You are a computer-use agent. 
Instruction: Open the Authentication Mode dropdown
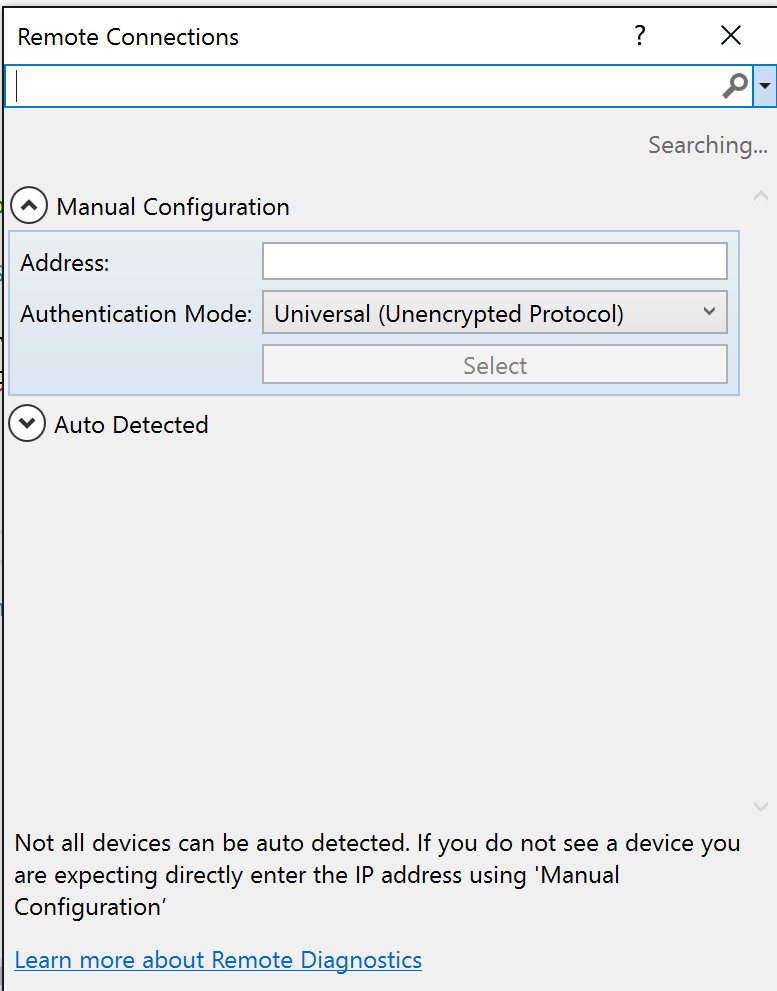coord(495,312)
